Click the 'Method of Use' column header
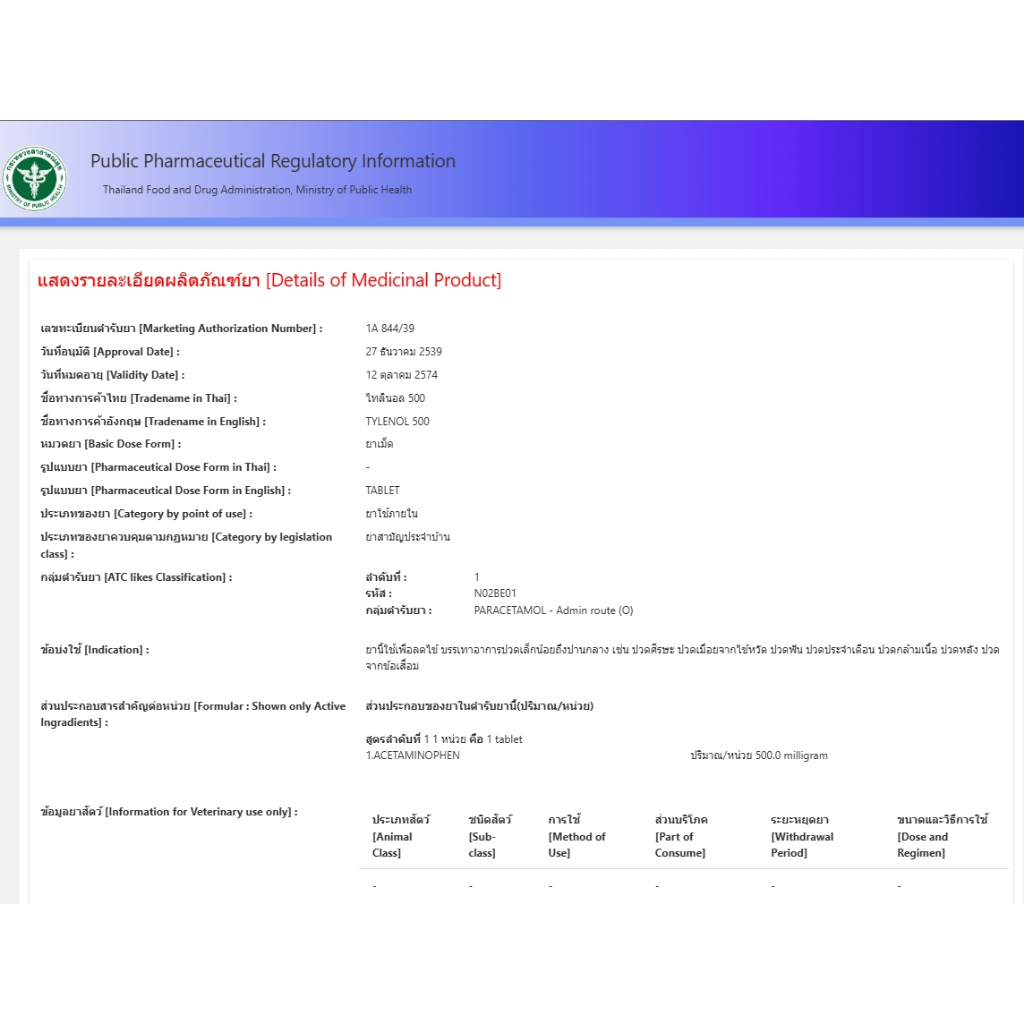 (x=577, y=836)
